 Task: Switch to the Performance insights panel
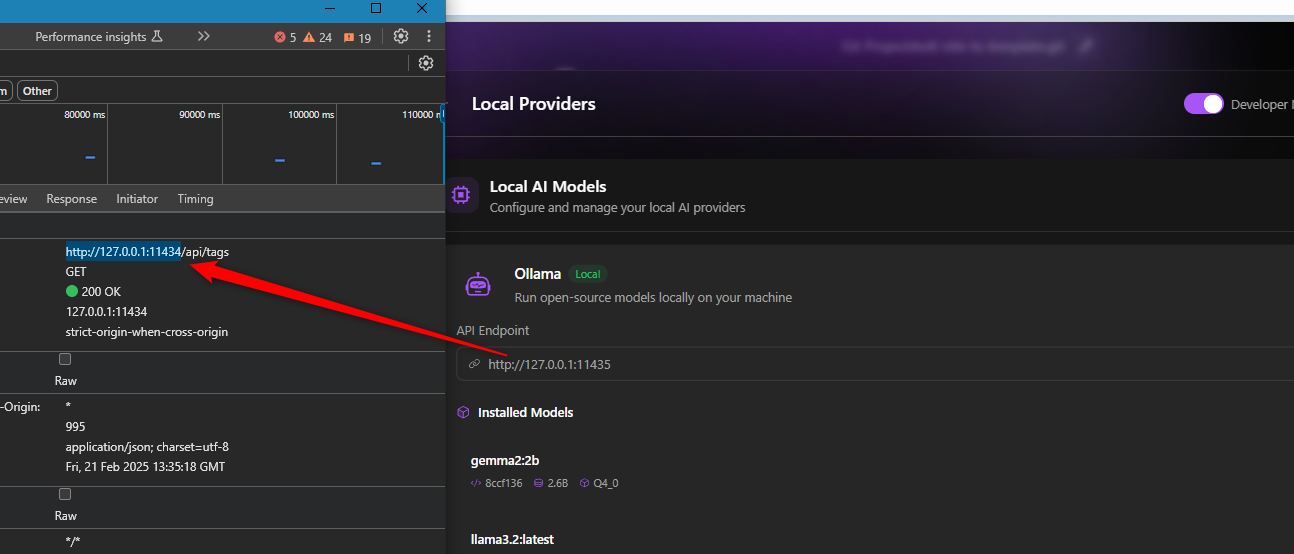90,37
